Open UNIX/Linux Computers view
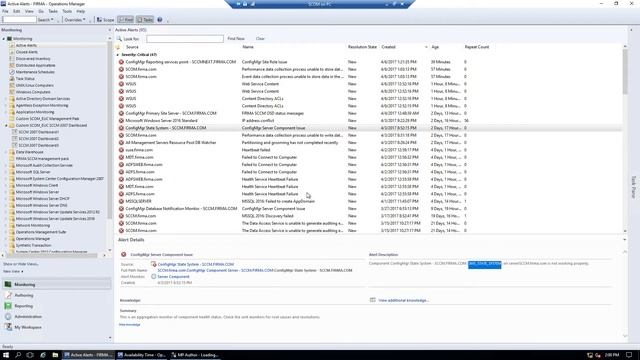640x360 pixels. pos(34,85)
